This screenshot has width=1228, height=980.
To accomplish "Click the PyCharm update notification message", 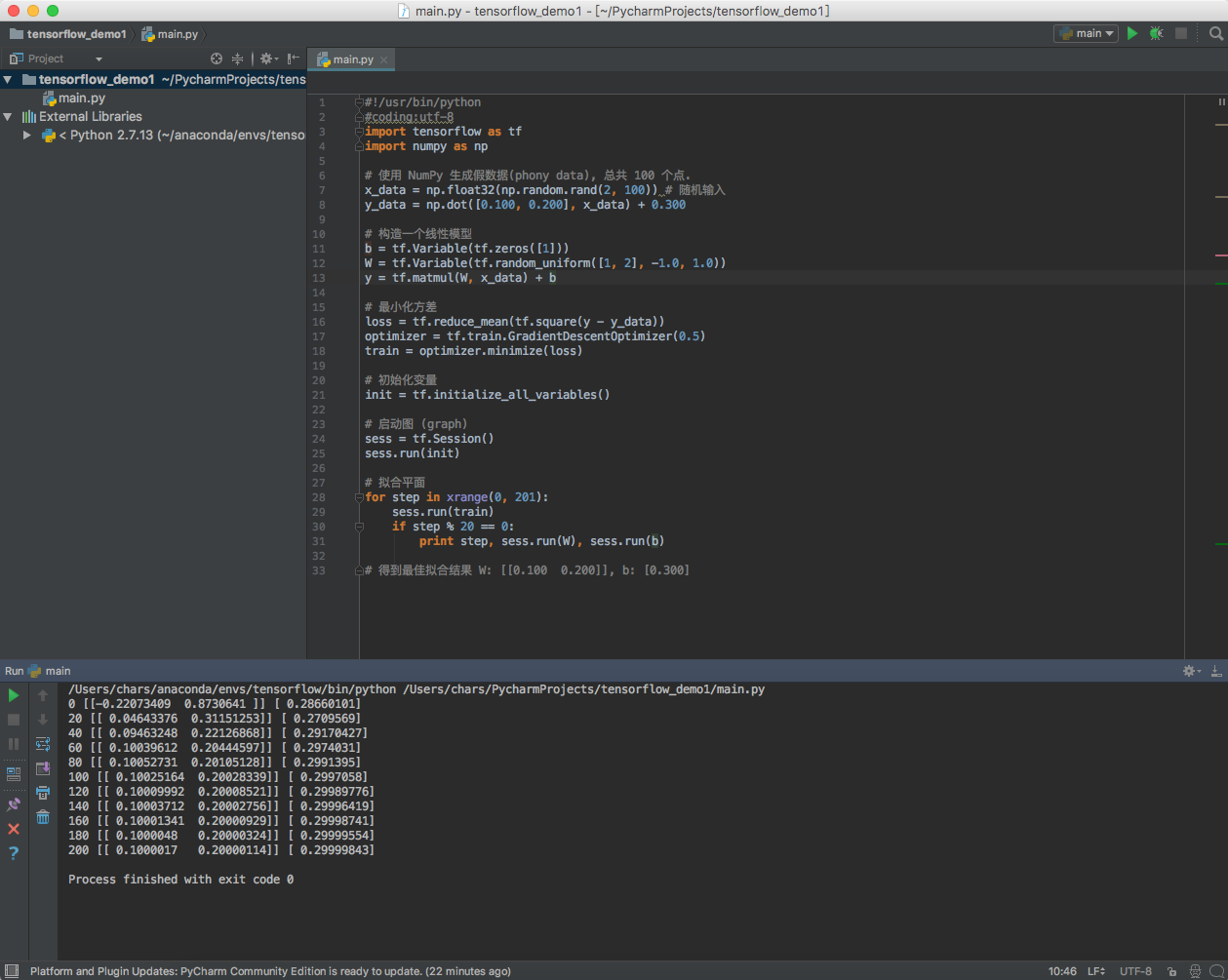I will [x=270, y=971].
